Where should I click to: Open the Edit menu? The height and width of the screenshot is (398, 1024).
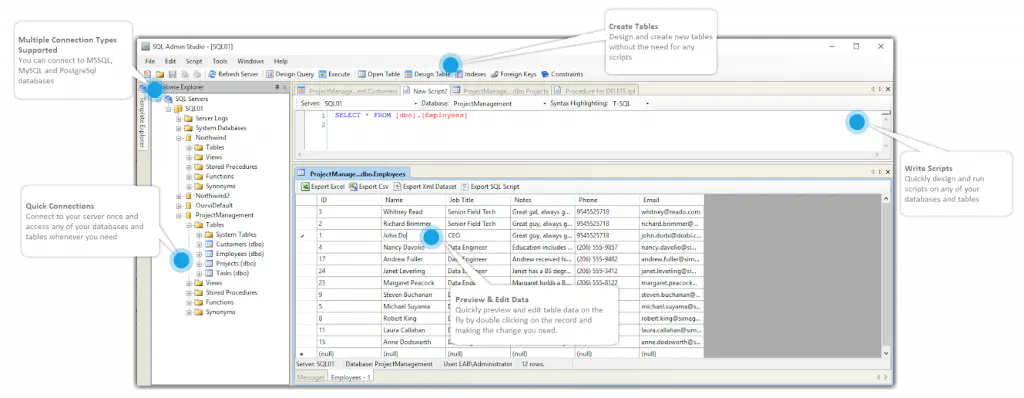[170, 61]
